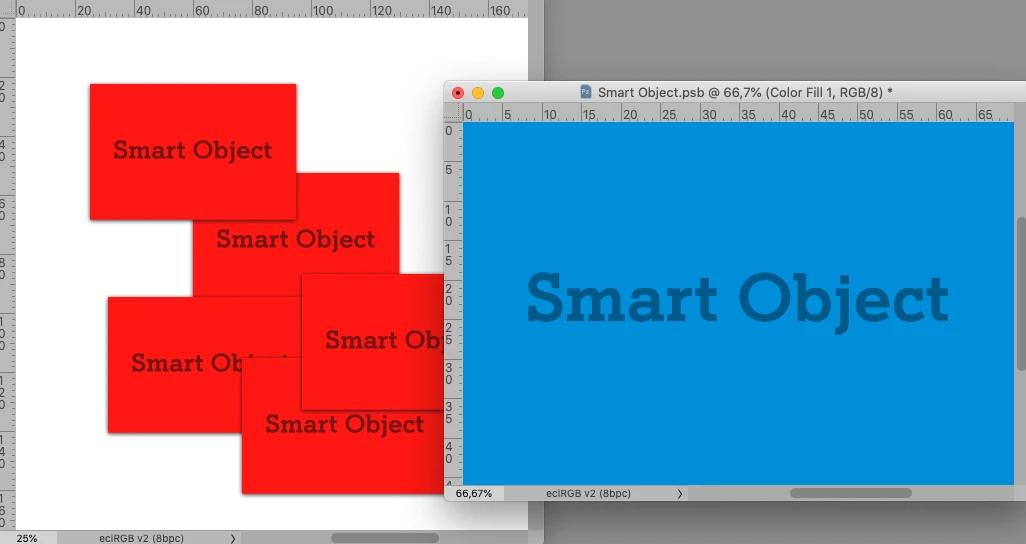Click eciRGB v2 (8bpc) status in Smart Object.psb window
Screen dimensions: 1026x544
coord(588,494)
